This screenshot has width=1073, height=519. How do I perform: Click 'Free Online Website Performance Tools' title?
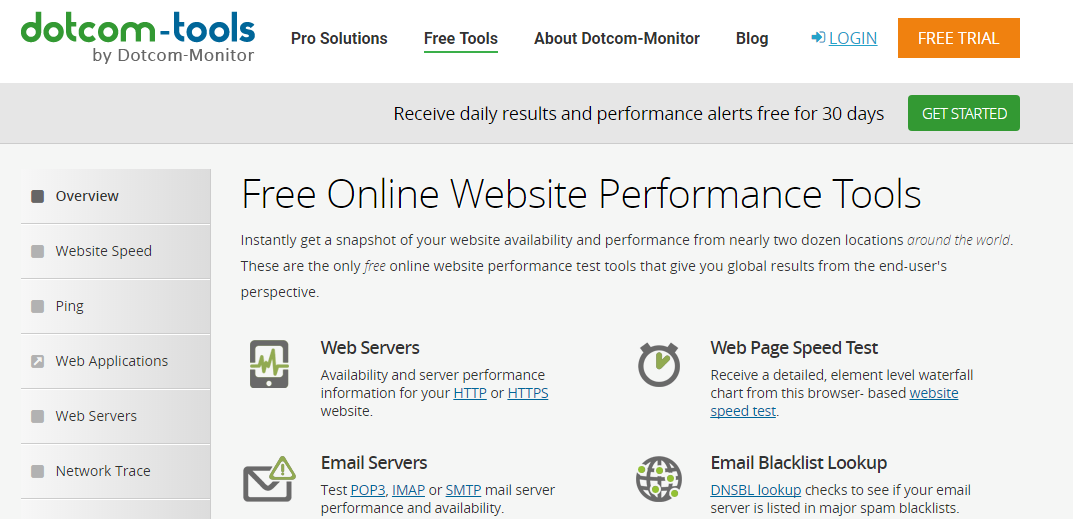pyautogui.click(x=581, y=194)
